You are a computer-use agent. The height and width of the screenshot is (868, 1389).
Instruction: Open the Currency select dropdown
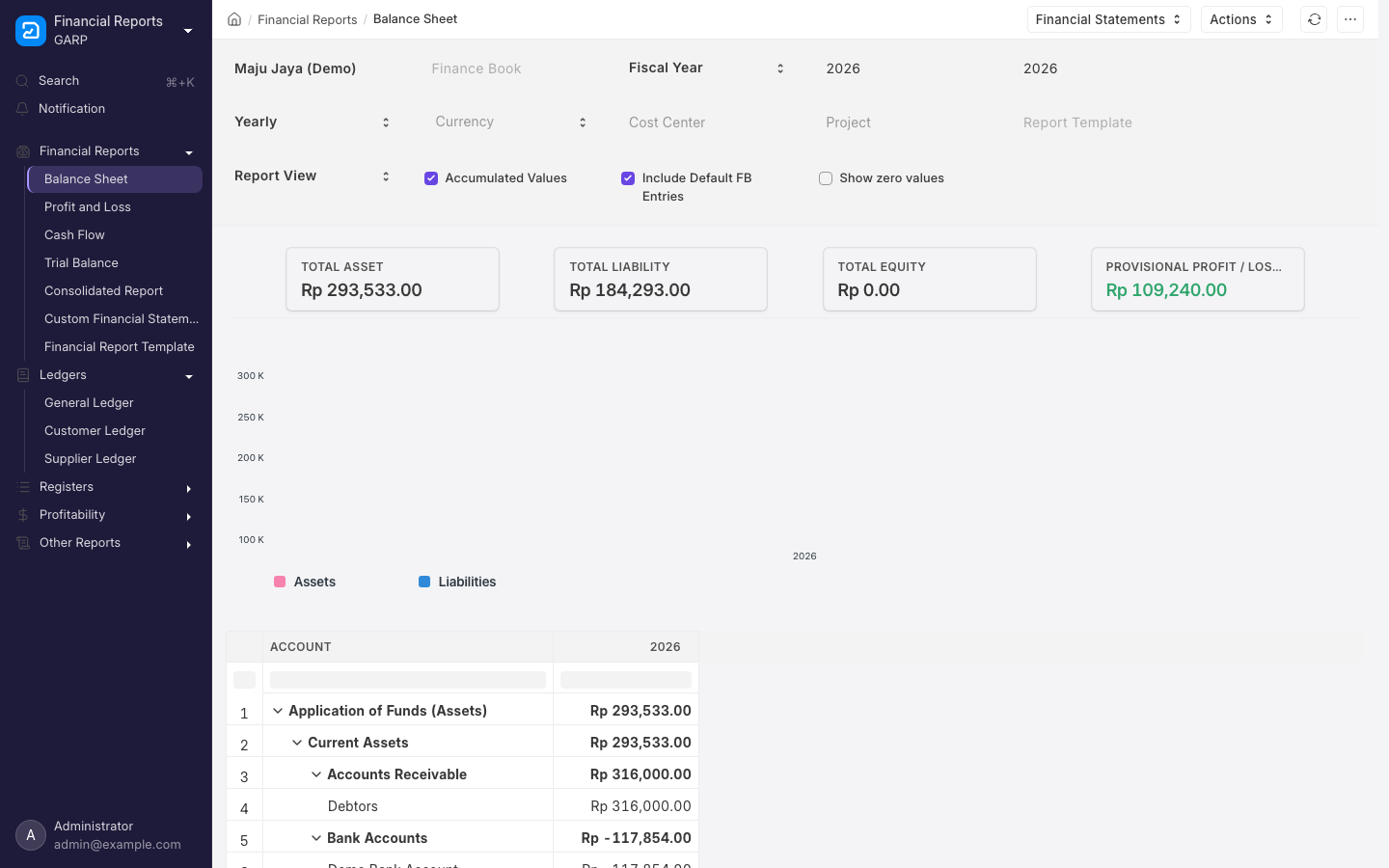click(x=510, y=122)
